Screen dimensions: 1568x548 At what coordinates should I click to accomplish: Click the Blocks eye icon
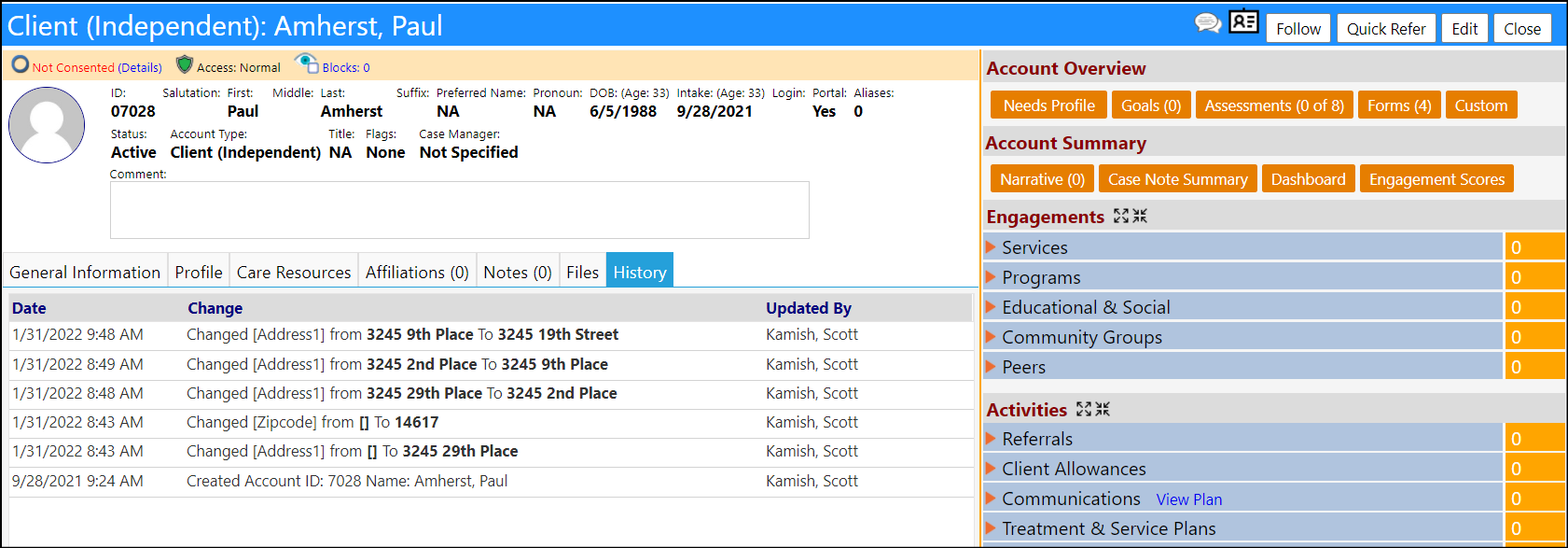pyautogui.click(x=306, y=63)
